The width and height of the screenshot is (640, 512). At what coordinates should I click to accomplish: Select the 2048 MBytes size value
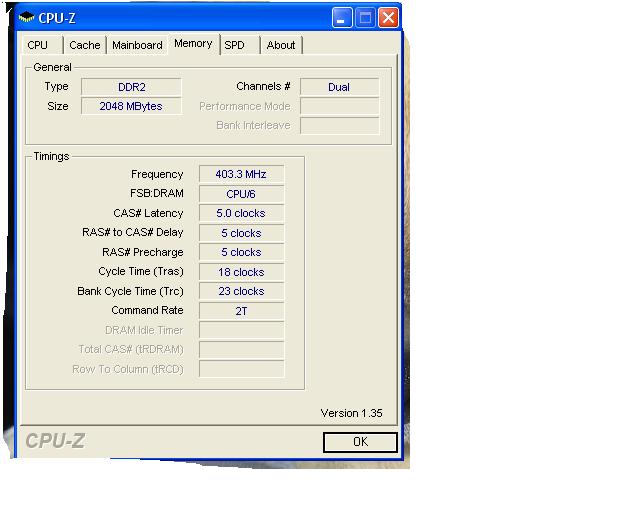pos(131,106)
